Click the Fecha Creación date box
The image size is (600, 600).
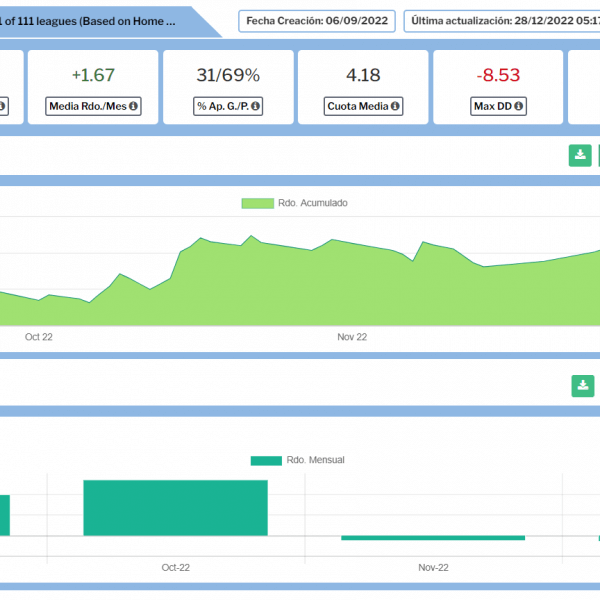[x=316, y=21]
